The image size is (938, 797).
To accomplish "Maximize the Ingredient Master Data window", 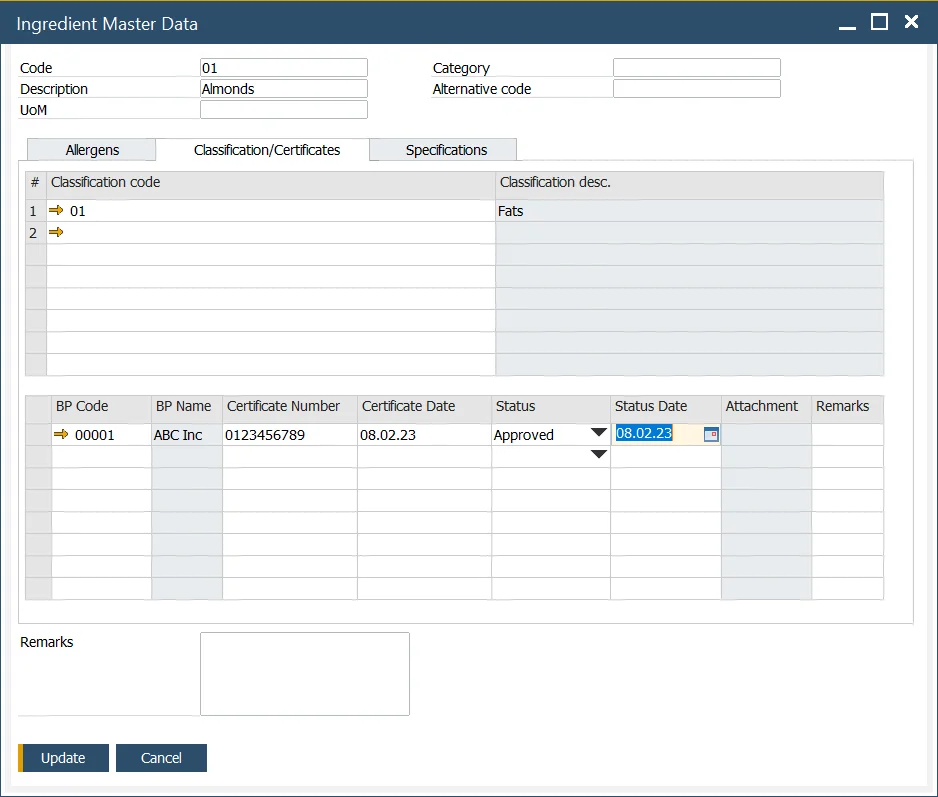I will click(879, 22).
